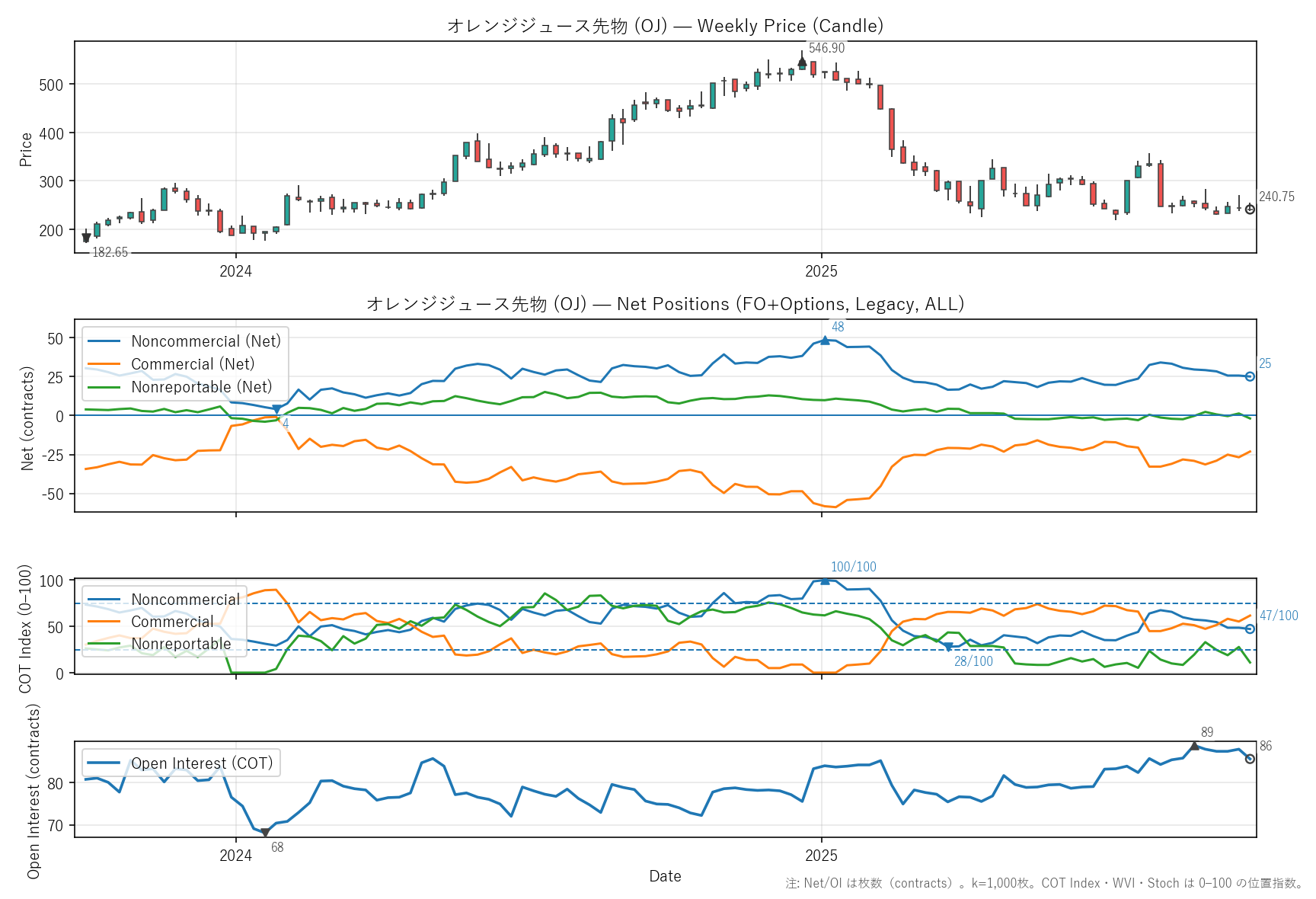Click the Open Interest (COT) legend label
This screenshot has height=899, width=1316.
(x=202, y=763)
